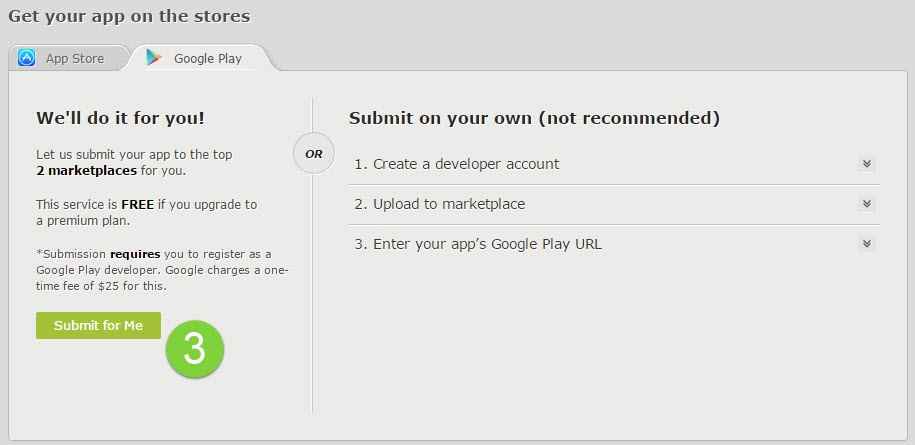Click Submit on your own heading
This screenshot has height=445, width=915.
click(x=534, y=118)
